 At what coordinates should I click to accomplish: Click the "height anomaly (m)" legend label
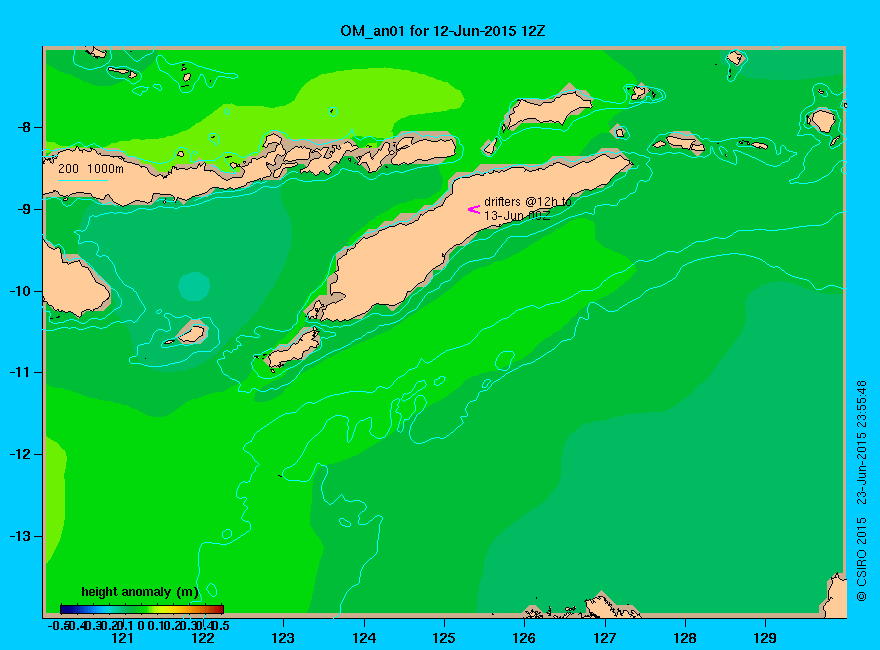point(140,592)
